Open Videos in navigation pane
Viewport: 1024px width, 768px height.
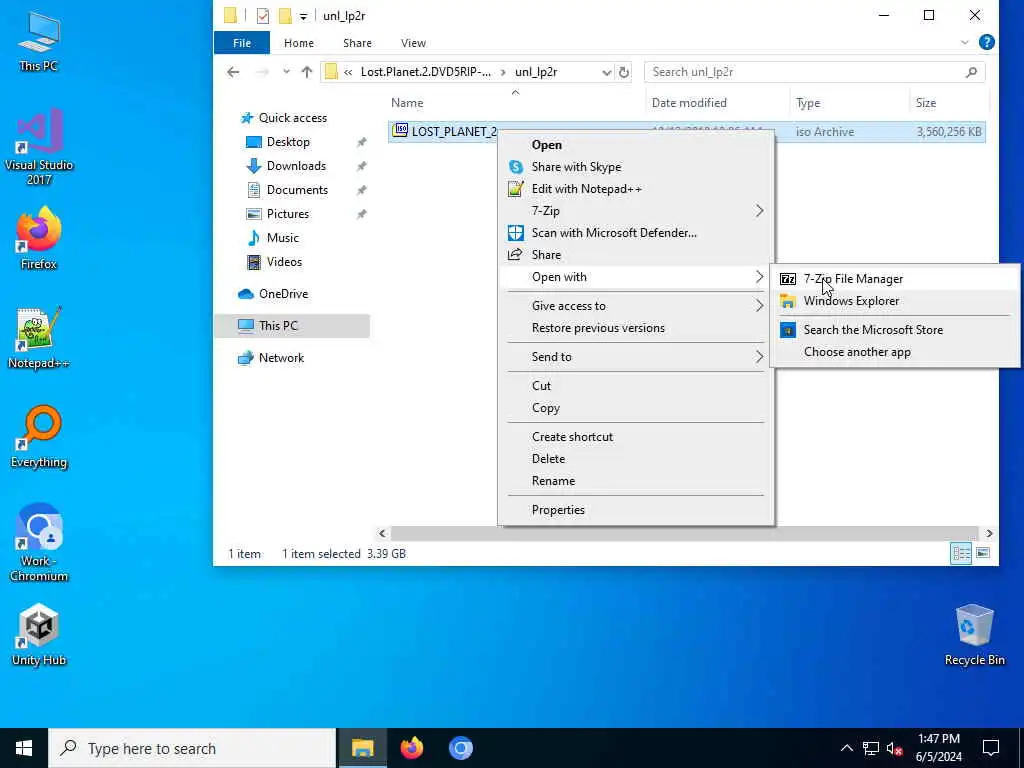pos(284,263)
